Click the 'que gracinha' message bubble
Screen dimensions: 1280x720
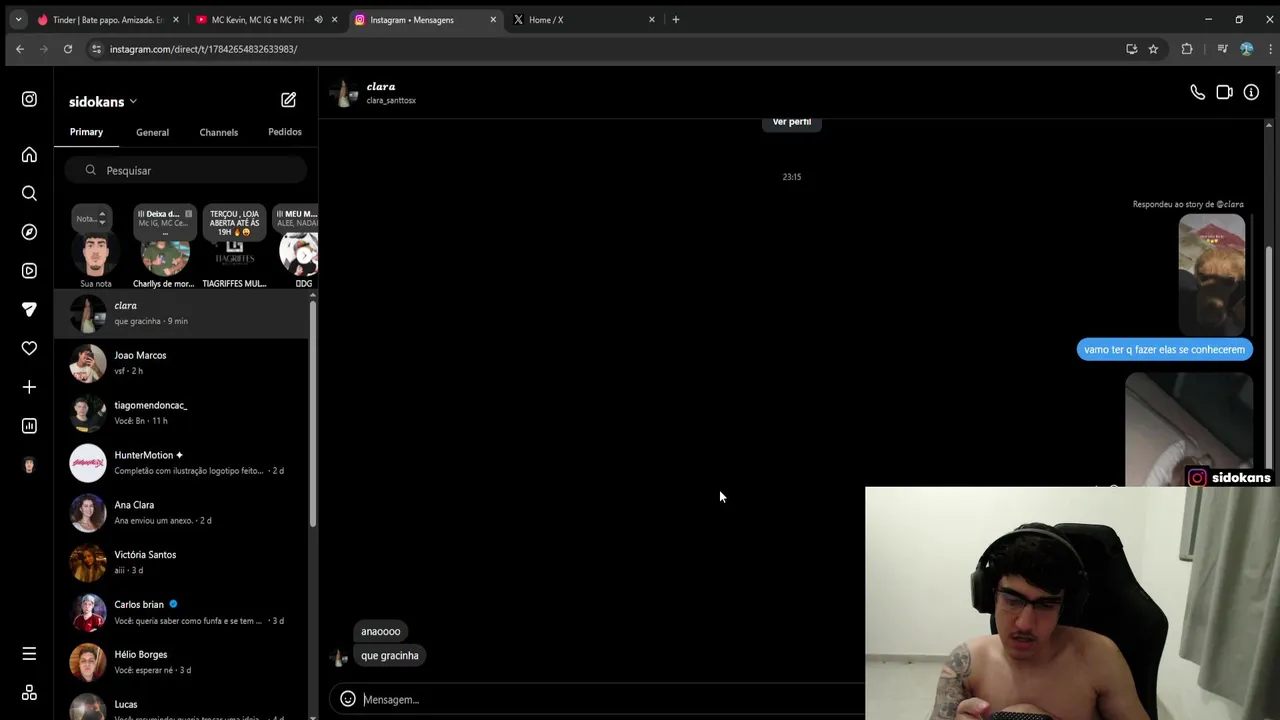coord(390,655)
